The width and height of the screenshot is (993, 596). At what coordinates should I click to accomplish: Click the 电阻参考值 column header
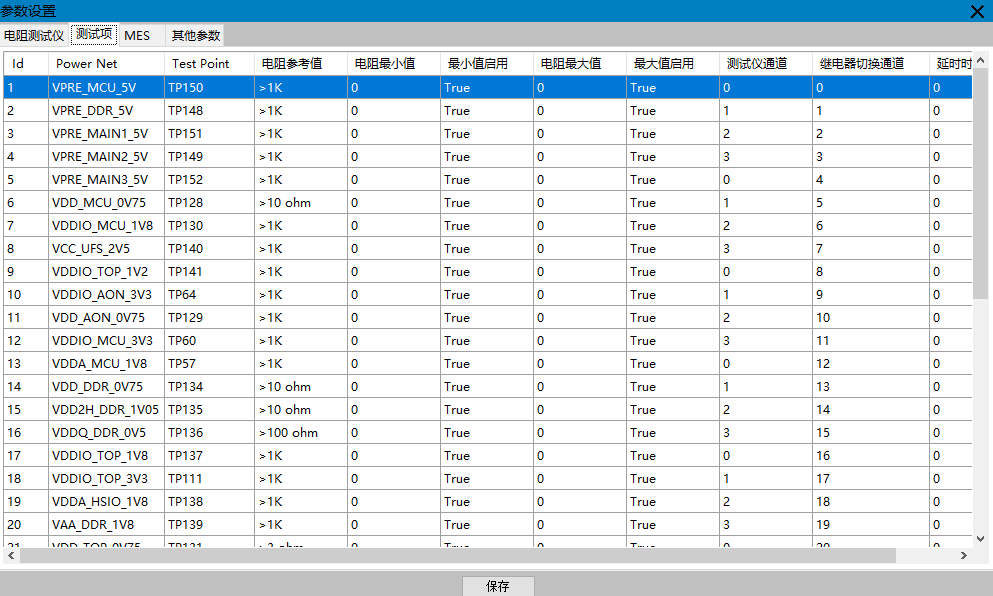point(301,63)
